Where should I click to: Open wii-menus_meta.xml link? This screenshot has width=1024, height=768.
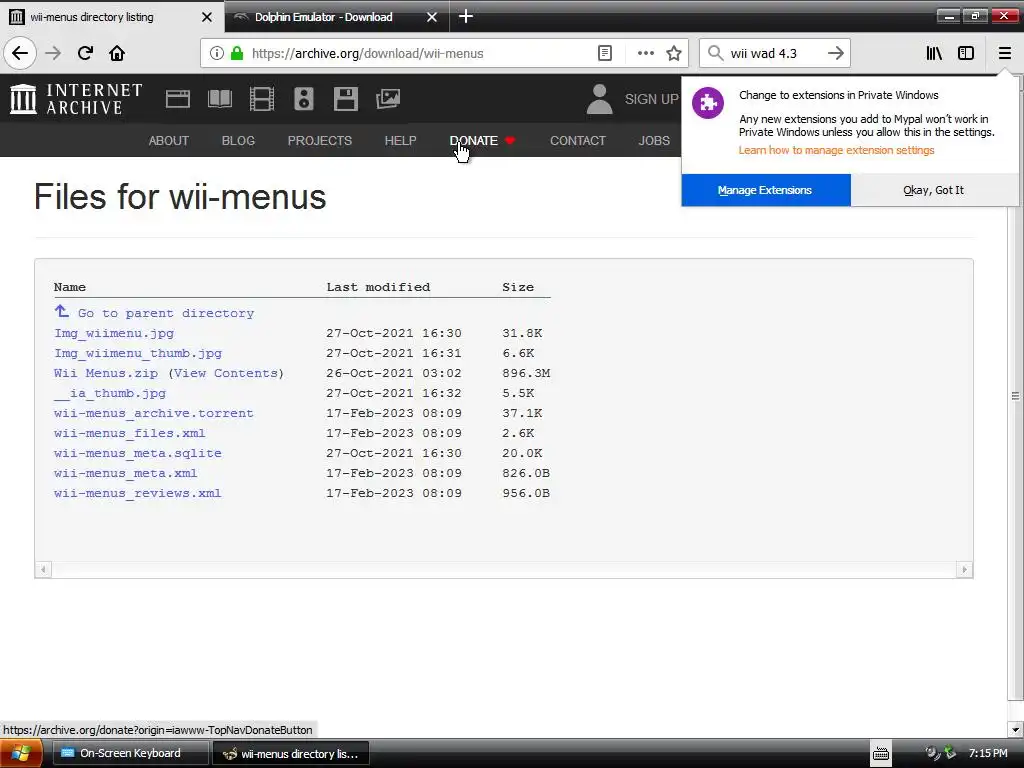coord(125,473)
